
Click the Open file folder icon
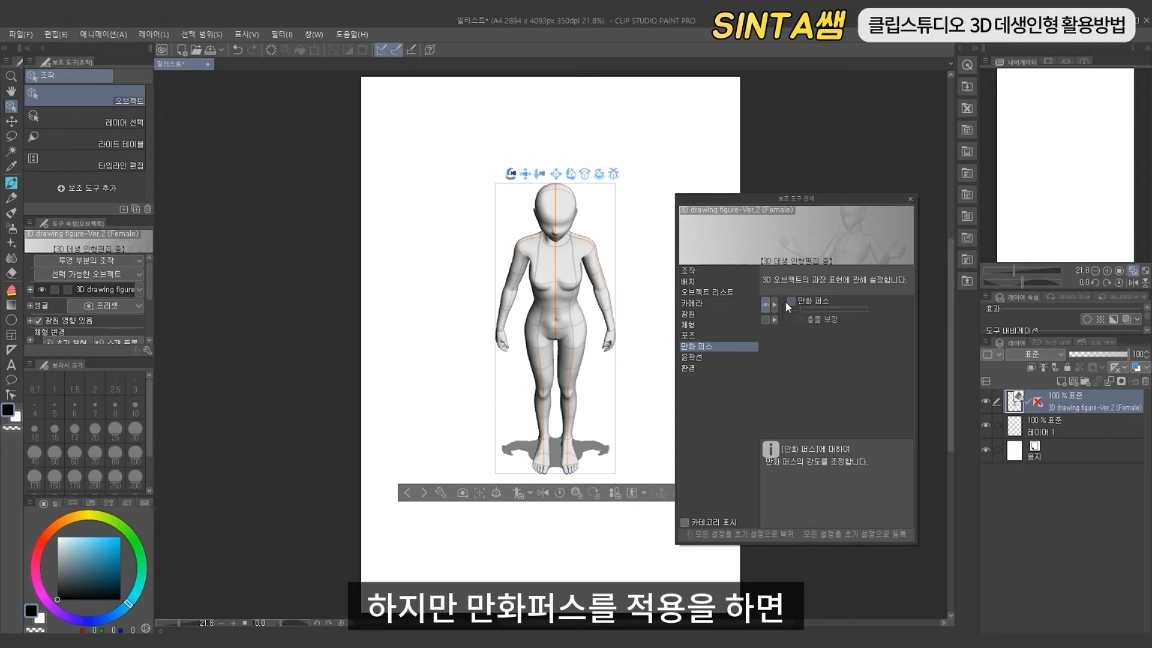coord(196,50)
